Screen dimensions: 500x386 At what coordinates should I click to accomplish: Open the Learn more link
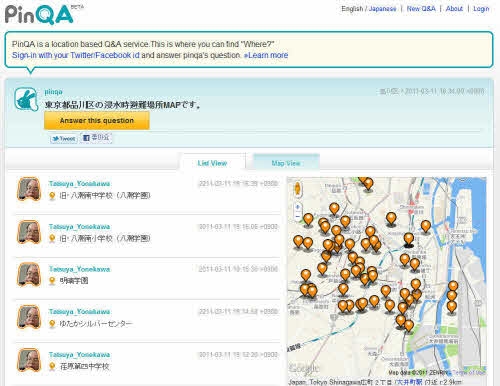(266, 55)
